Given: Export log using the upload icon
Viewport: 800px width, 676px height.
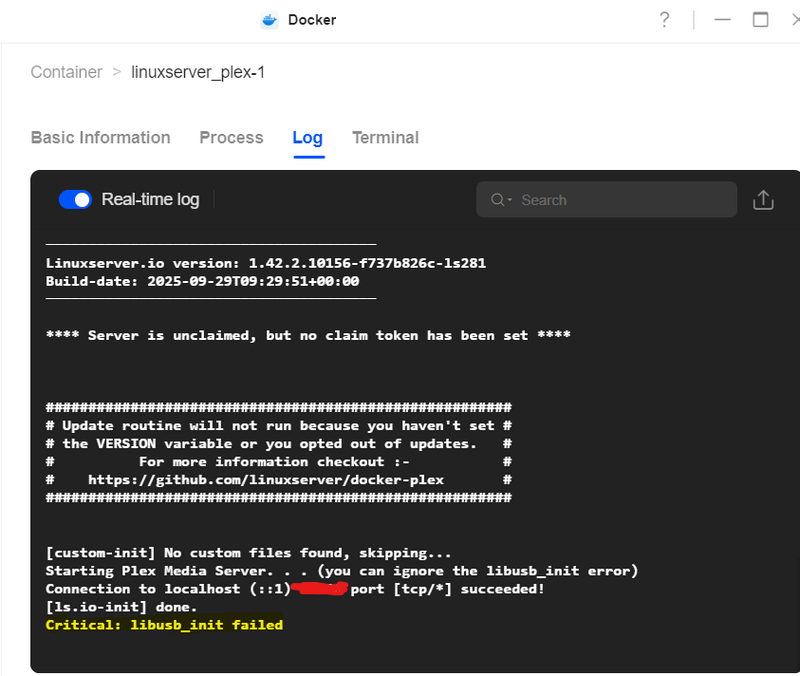Looking at the screenshot, I should (x=763, y=200).
